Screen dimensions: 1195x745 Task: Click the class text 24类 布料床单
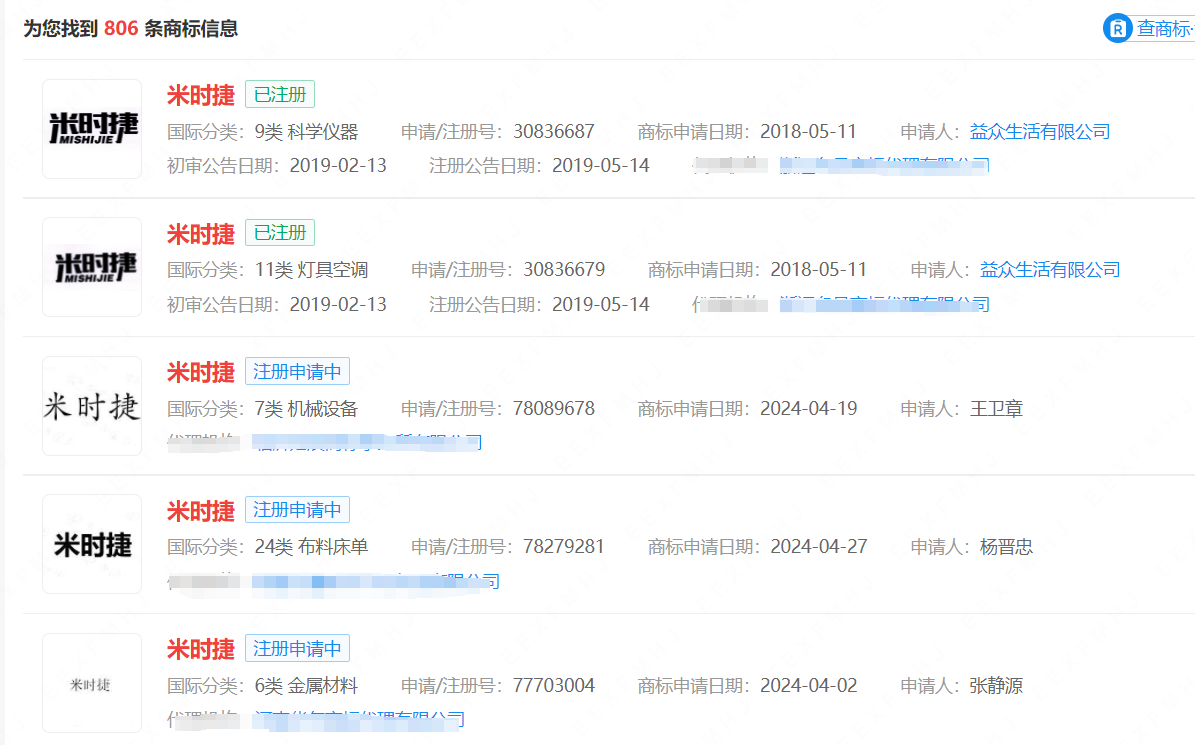pyautogui.click(x=311, y=547)
